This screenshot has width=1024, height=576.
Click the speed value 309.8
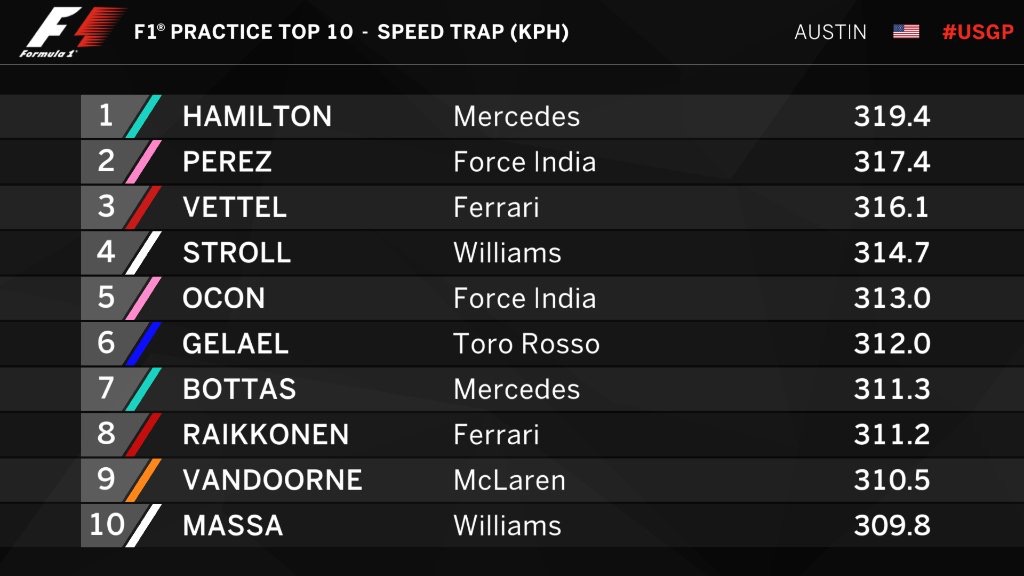click(891, 525)
